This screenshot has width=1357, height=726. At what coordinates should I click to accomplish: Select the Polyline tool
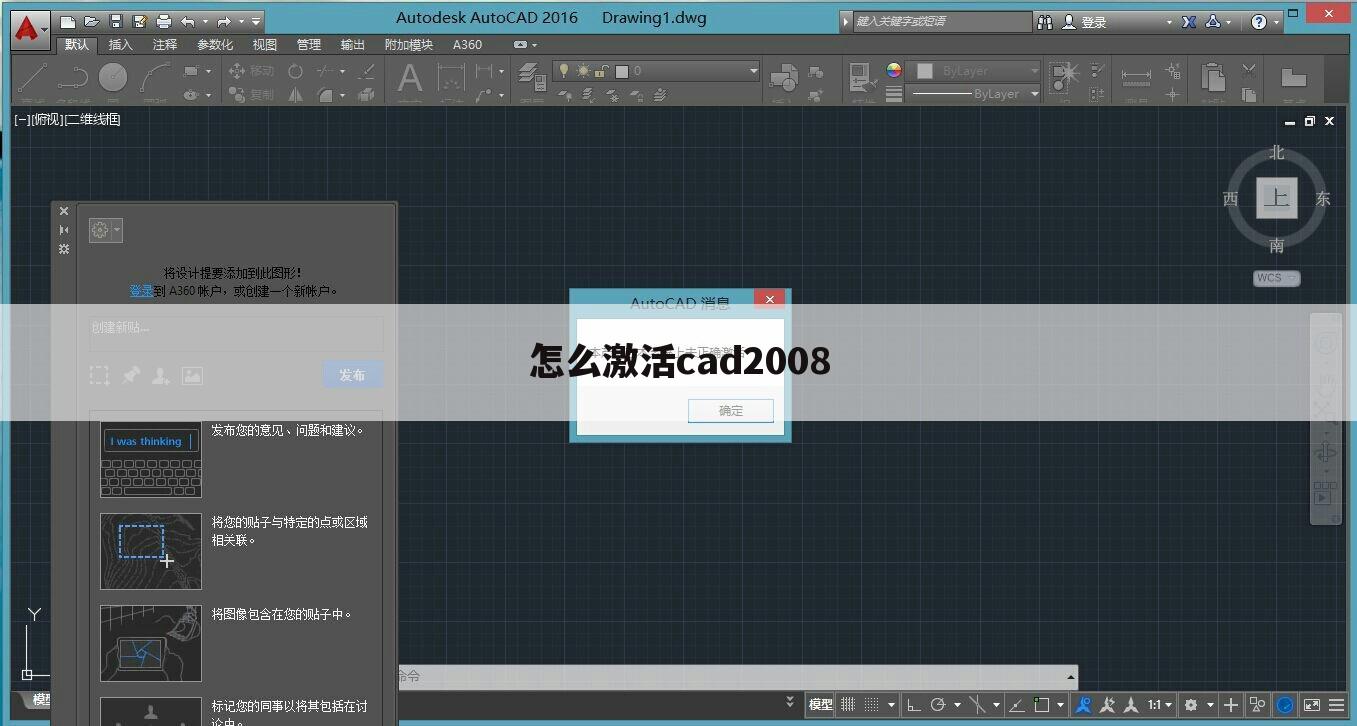(x=73, y=78)
